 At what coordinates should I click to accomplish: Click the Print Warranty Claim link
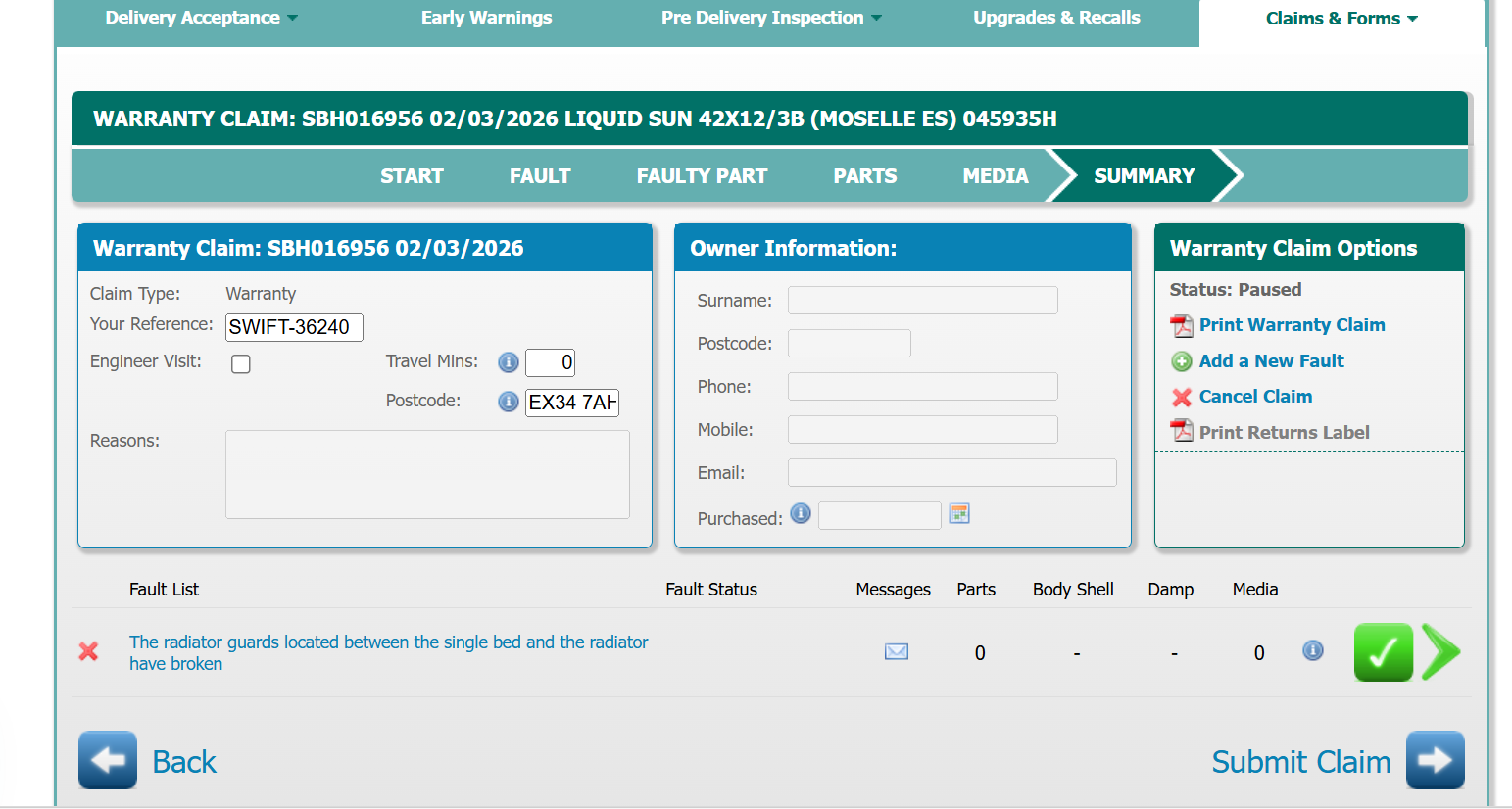pyautogui.click(x=1292, y=325)
